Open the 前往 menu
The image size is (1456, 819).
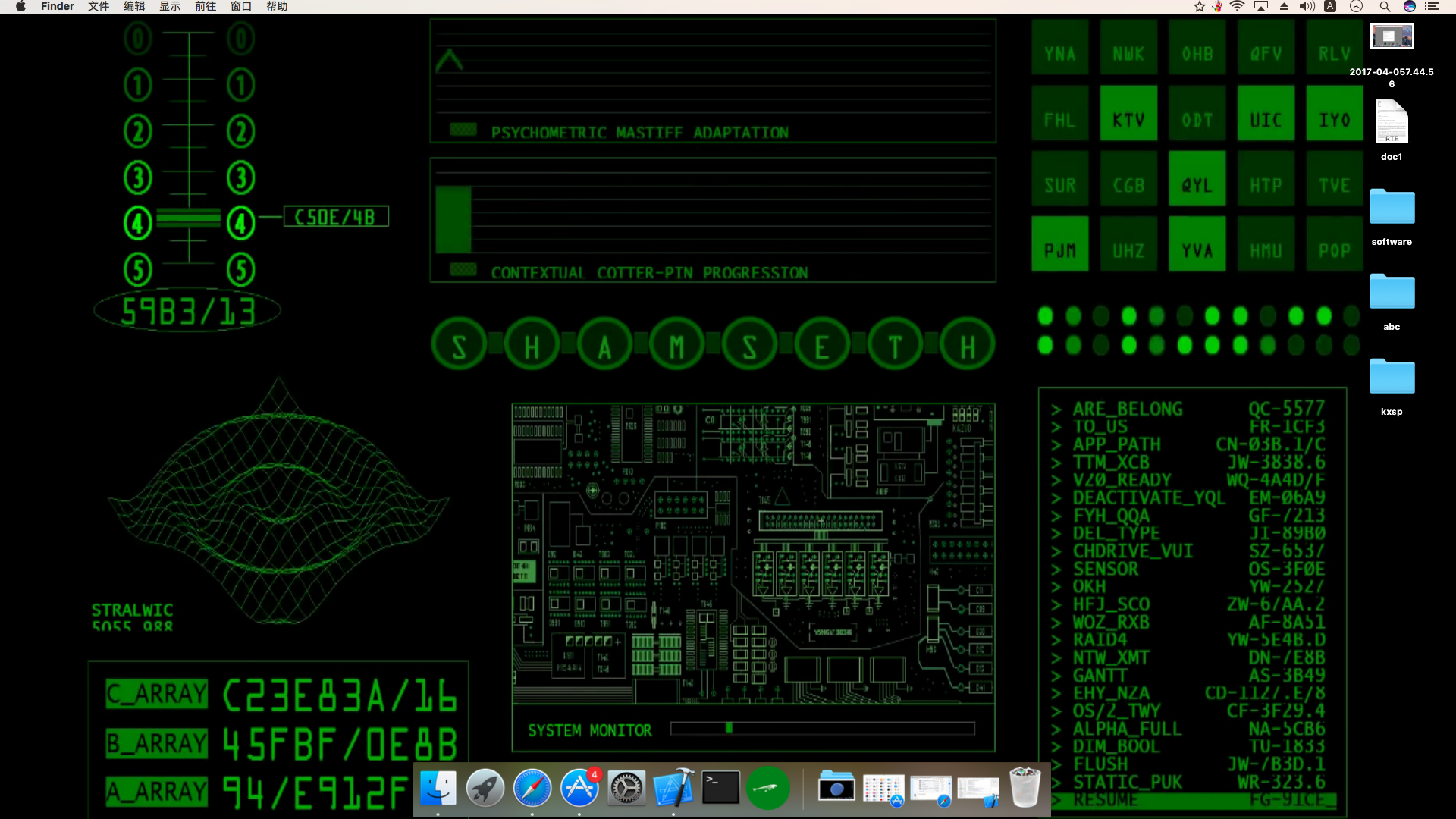[x=206, y=7]
